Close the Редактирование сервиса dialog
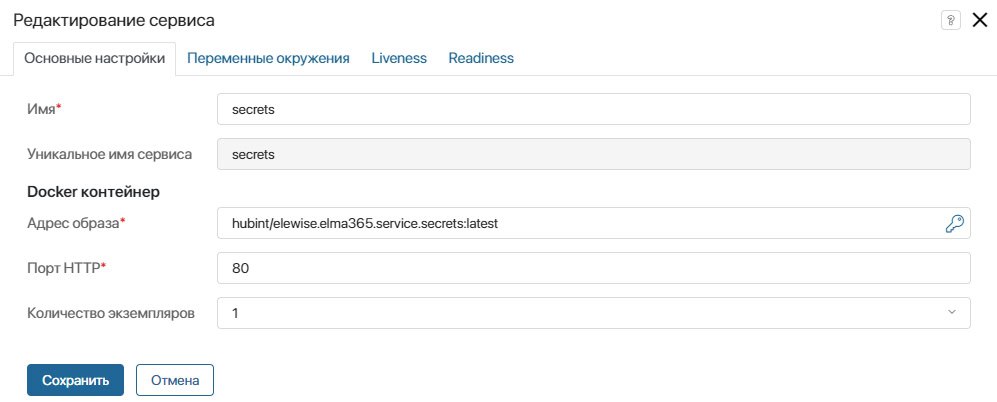This screenshot has height=402, width=997. tap(980, 20)
